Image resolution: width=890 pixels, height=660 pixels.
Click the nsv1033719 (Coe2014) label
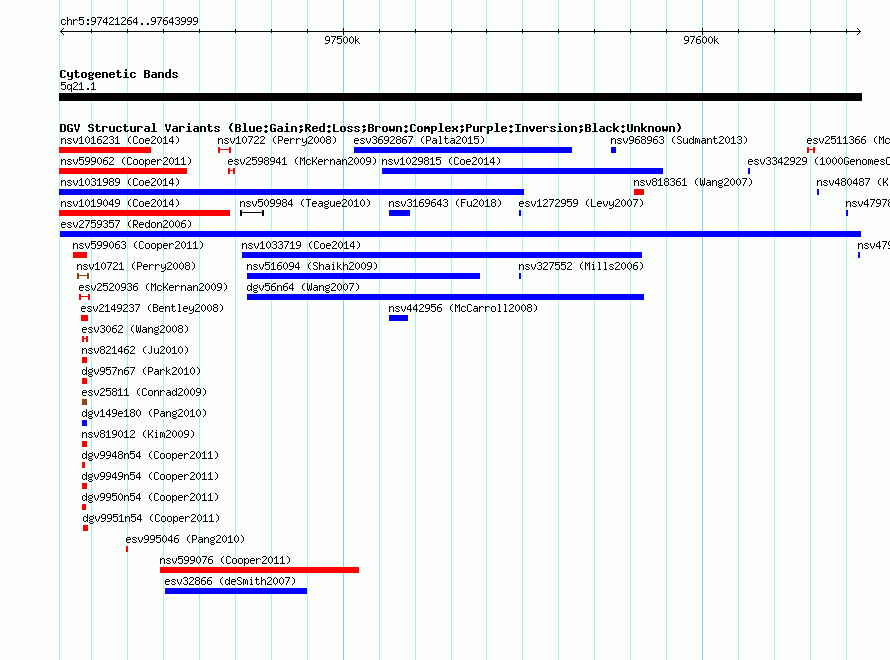point(301,245)
